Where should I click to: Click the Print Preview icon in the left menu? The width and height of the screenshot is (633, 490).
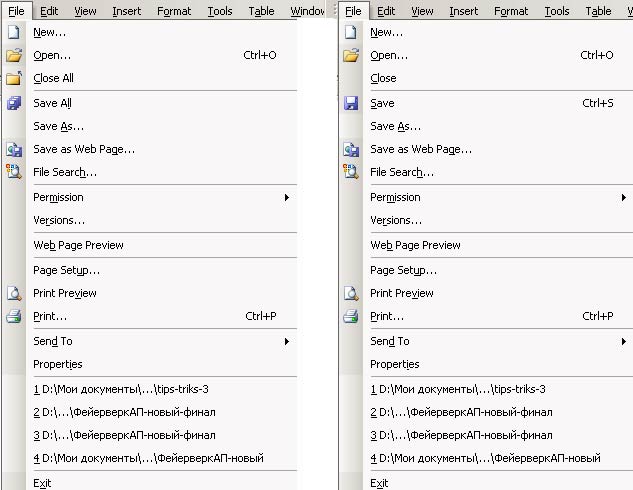click(x=14, y=293)
